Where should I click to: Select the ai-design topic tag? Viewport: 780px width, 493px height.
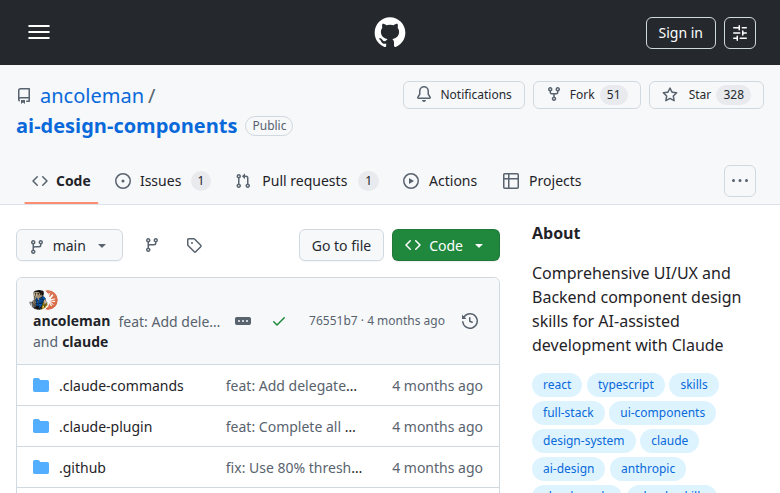click(x=569, y=469)
